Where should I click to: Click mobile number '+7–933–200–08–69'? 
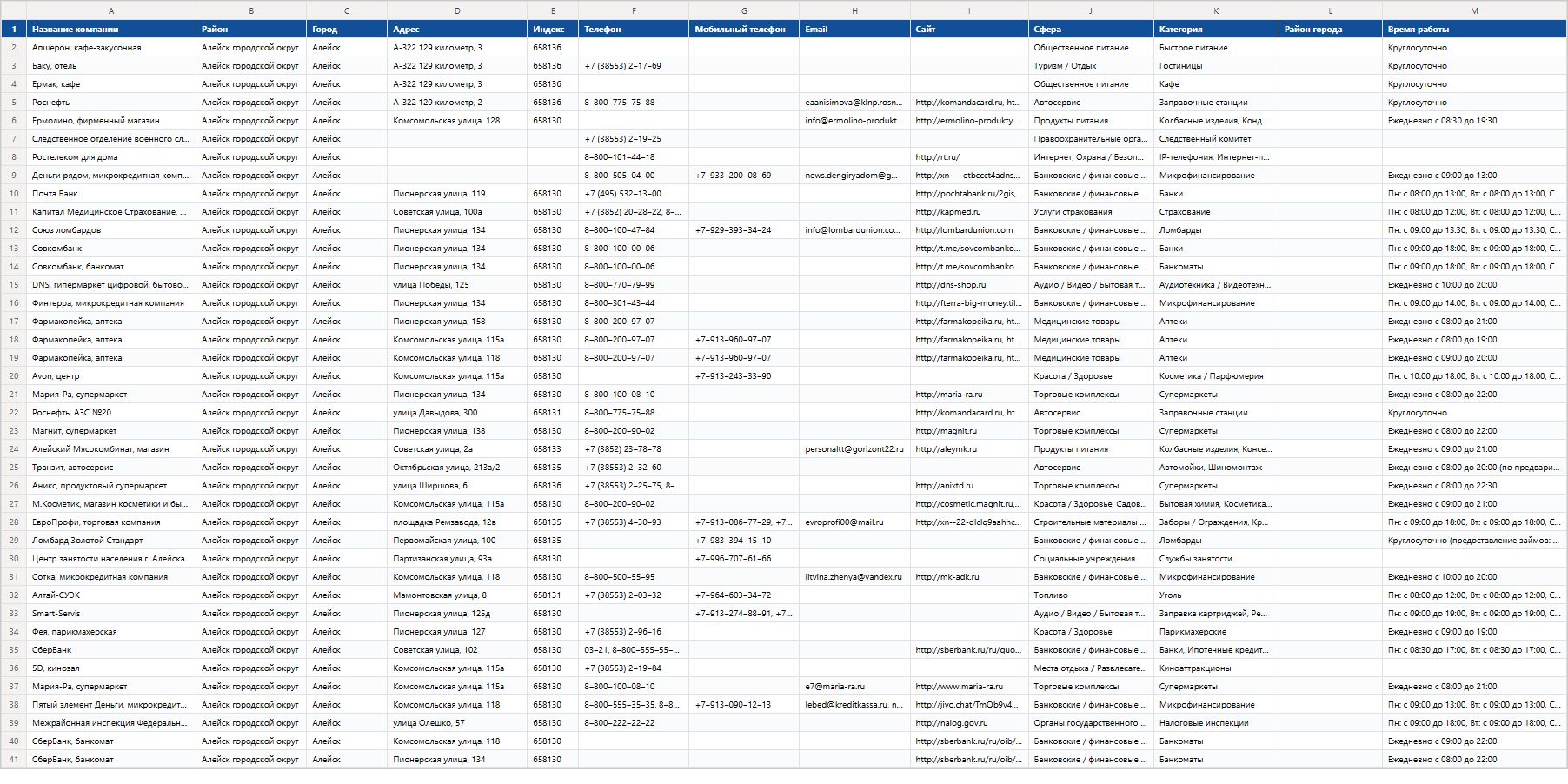click(744, 176)
